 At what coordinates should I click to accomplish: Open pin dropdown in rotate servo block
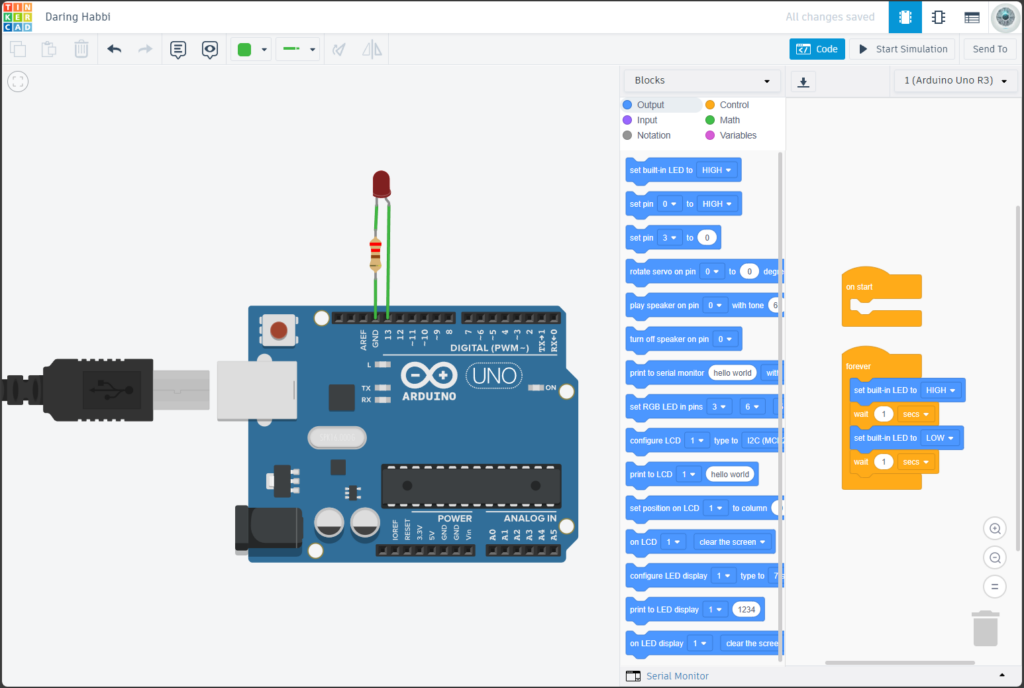[x=712, y=272]
